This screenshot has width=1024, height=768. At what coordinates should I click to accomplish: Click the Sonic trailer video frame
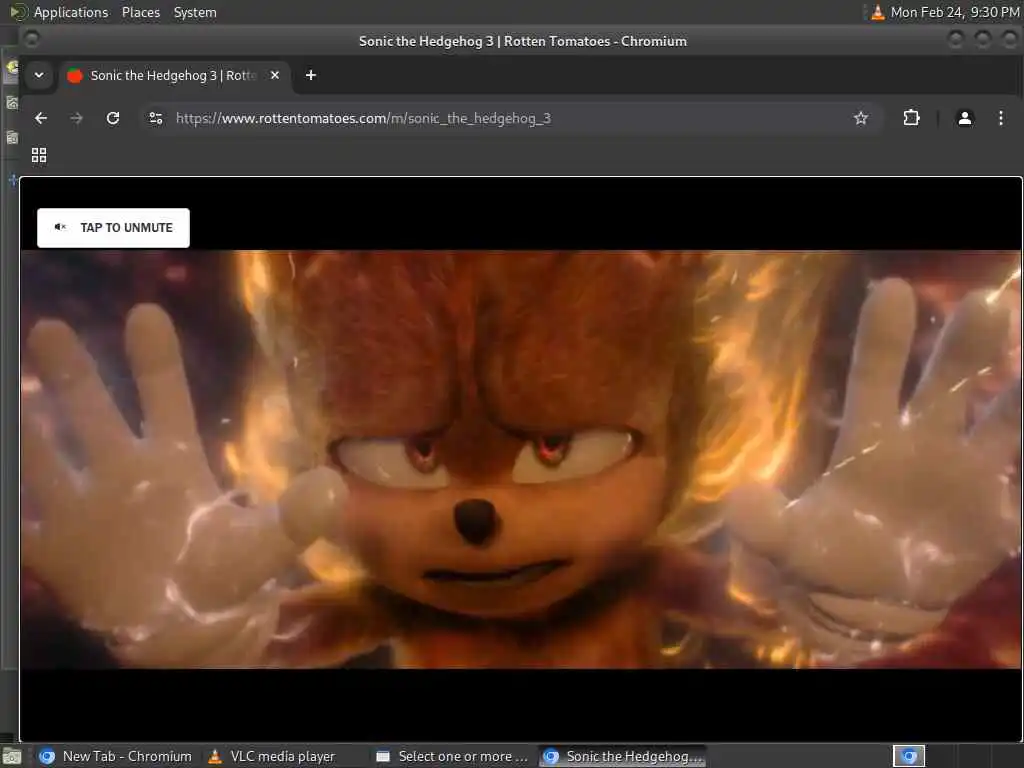coord(521,459)
